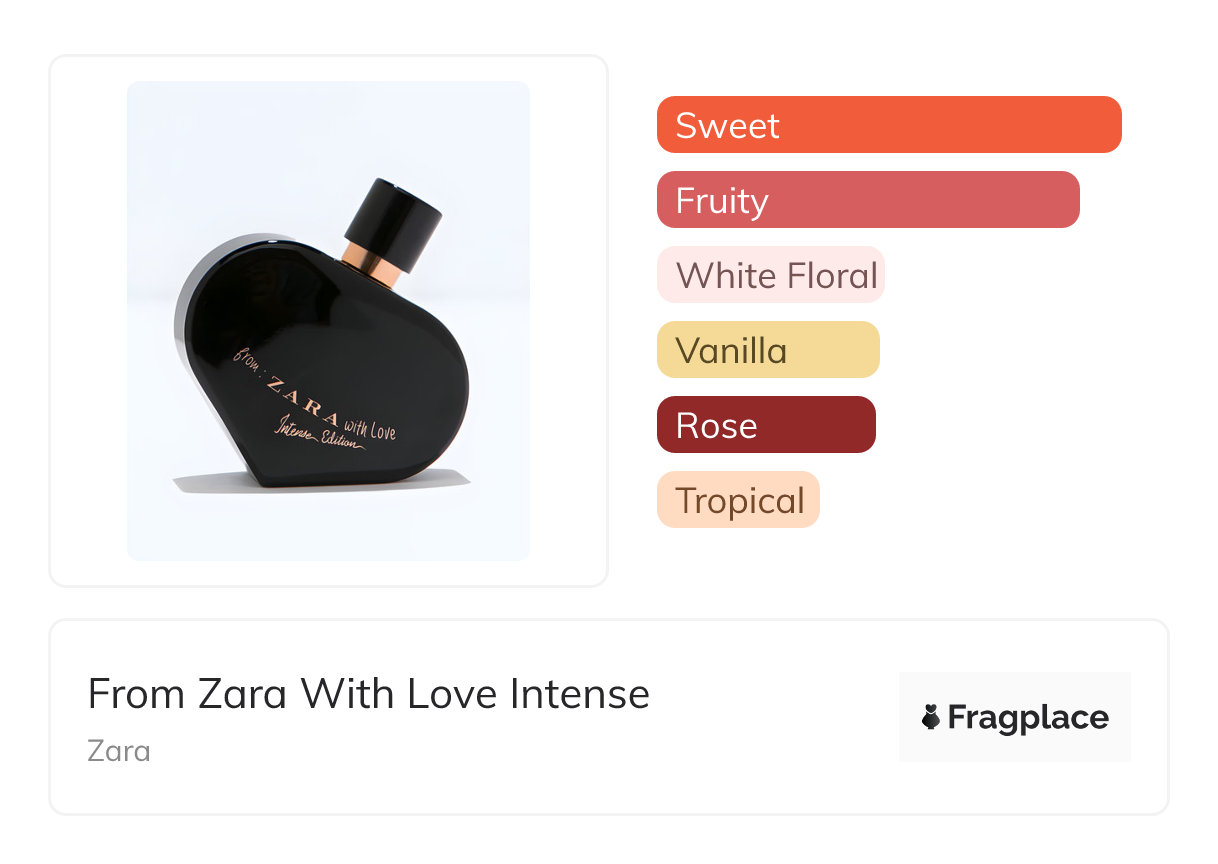Open the From Zara With Love Intense title
This screenshot has width=1218, height=864.
(368, 694)
